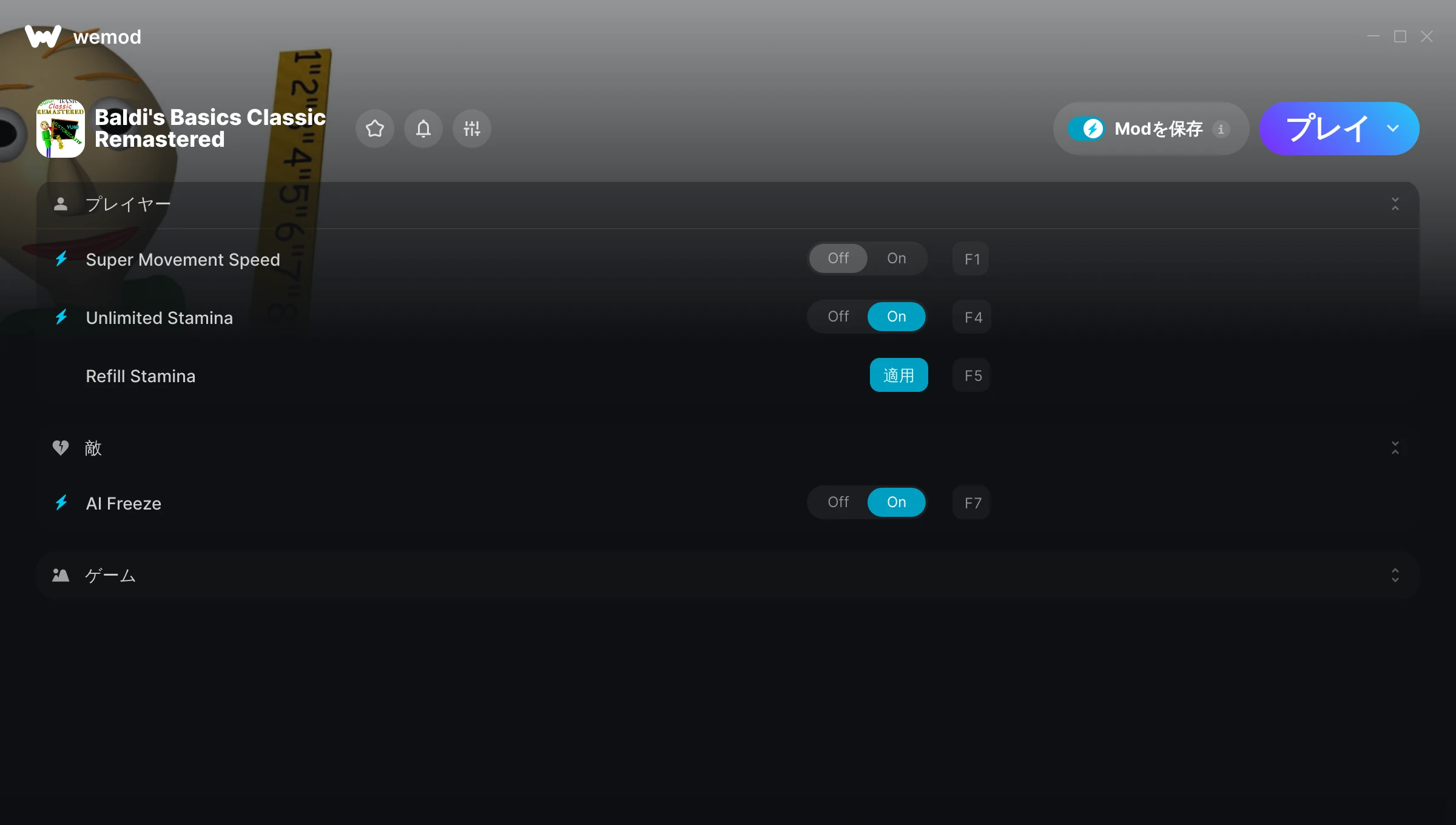Switch AI Freeze to Off
1456x825 pixels.
pos(838,502)
